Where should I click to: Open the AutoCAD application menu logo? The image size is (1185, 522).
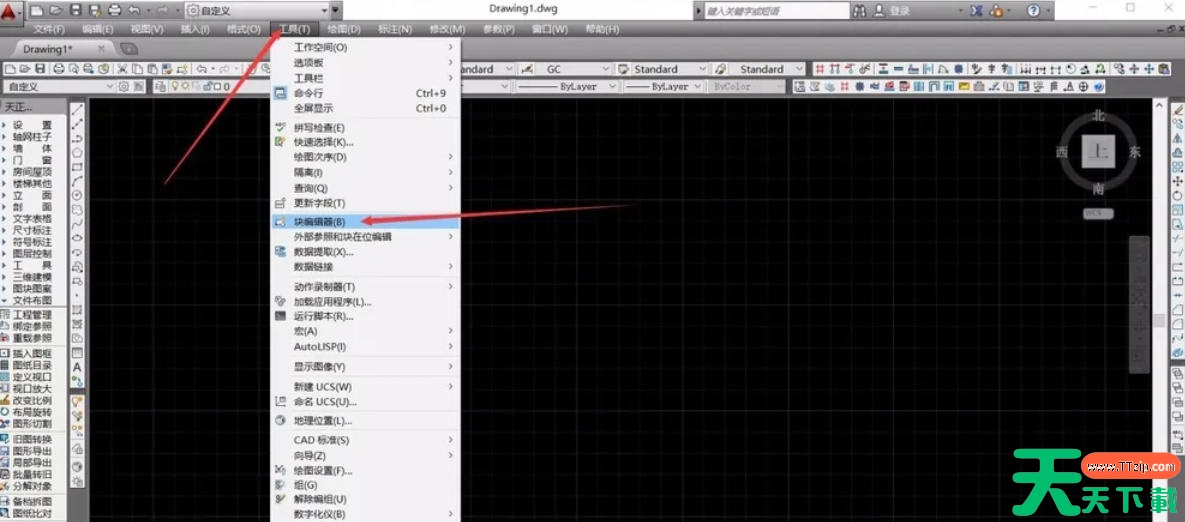(x=11, y=11)
